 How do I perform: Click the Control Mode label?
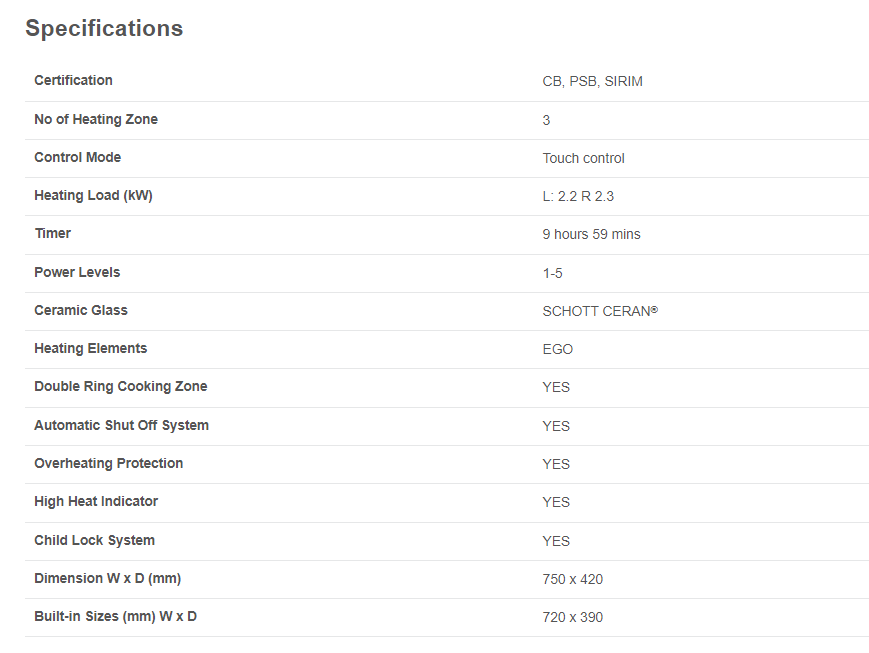[x=78, y=157]
